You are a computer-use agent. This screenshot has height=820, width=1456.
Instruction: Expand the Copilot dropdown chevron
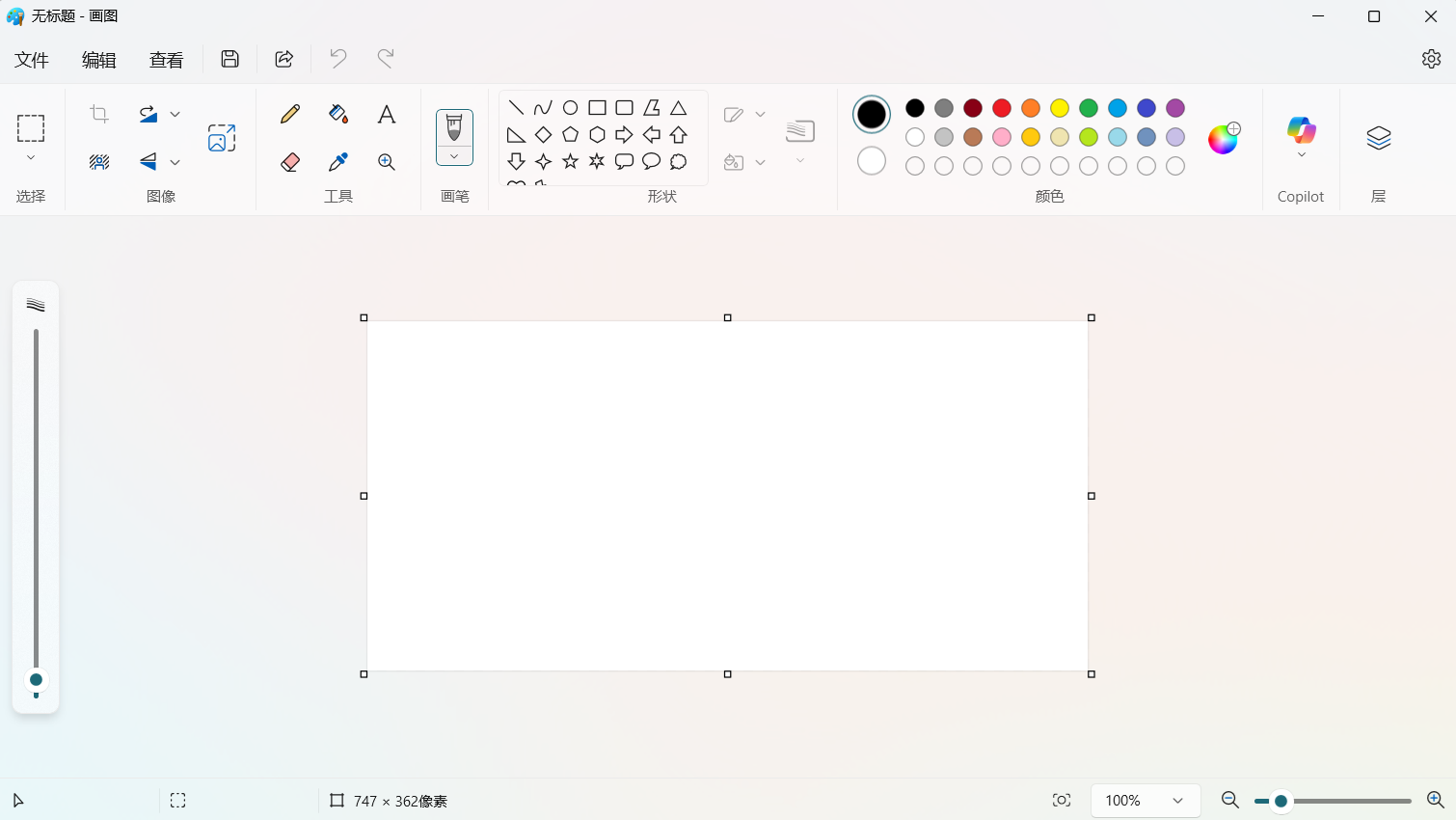pyautogui.click(x=1302, y=154)
